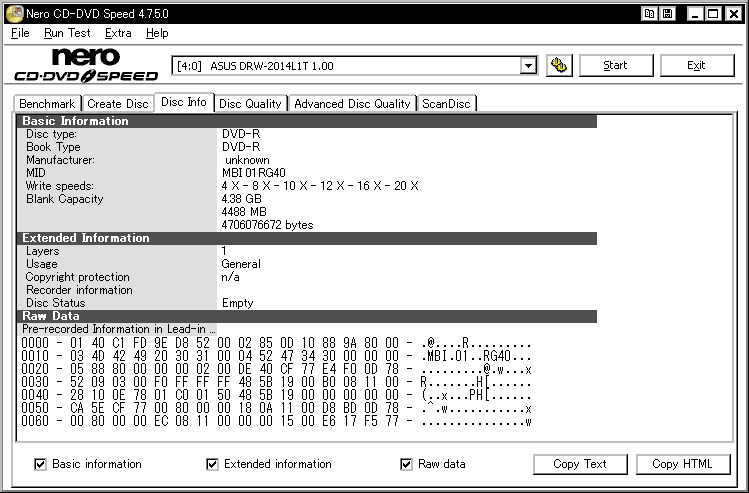
Task: Switch to the ScanDisc tab
Action: point(447,104)
